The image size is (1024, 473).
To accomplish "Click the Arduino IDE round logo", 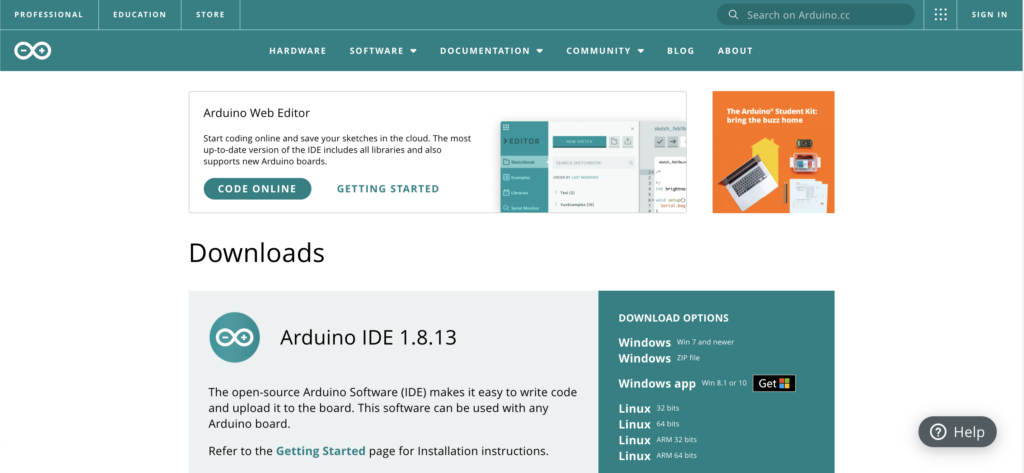I will (x=235, y=337).
